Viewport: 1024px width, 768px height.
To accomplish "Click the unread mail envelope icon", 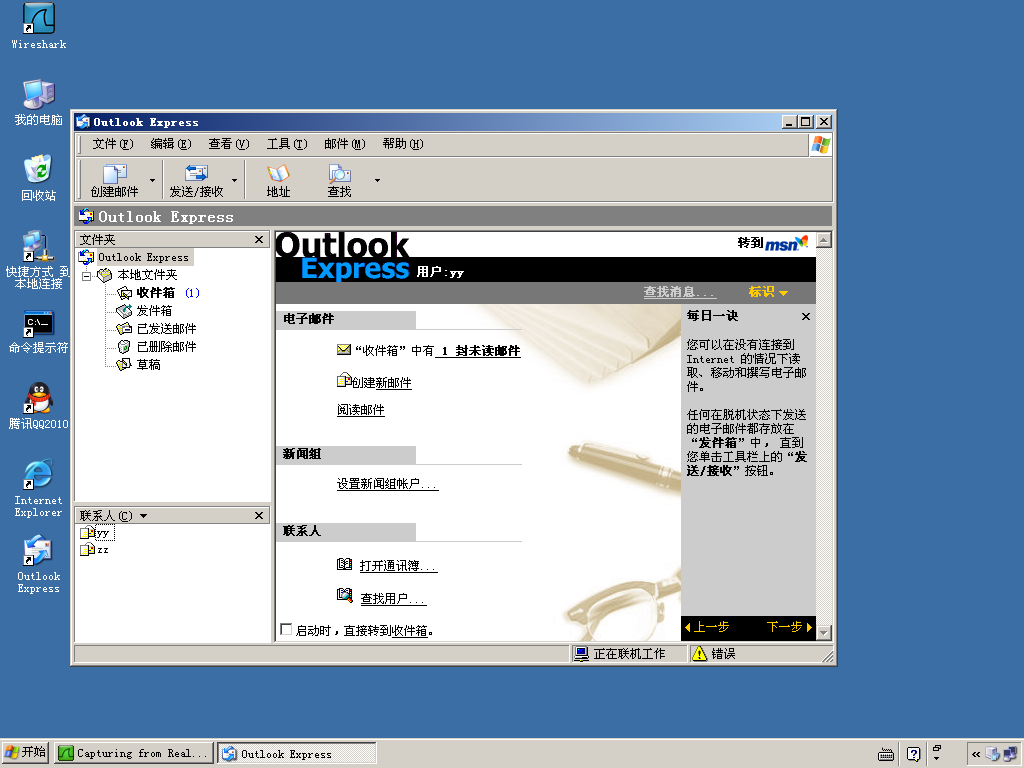I will point(344,350).
